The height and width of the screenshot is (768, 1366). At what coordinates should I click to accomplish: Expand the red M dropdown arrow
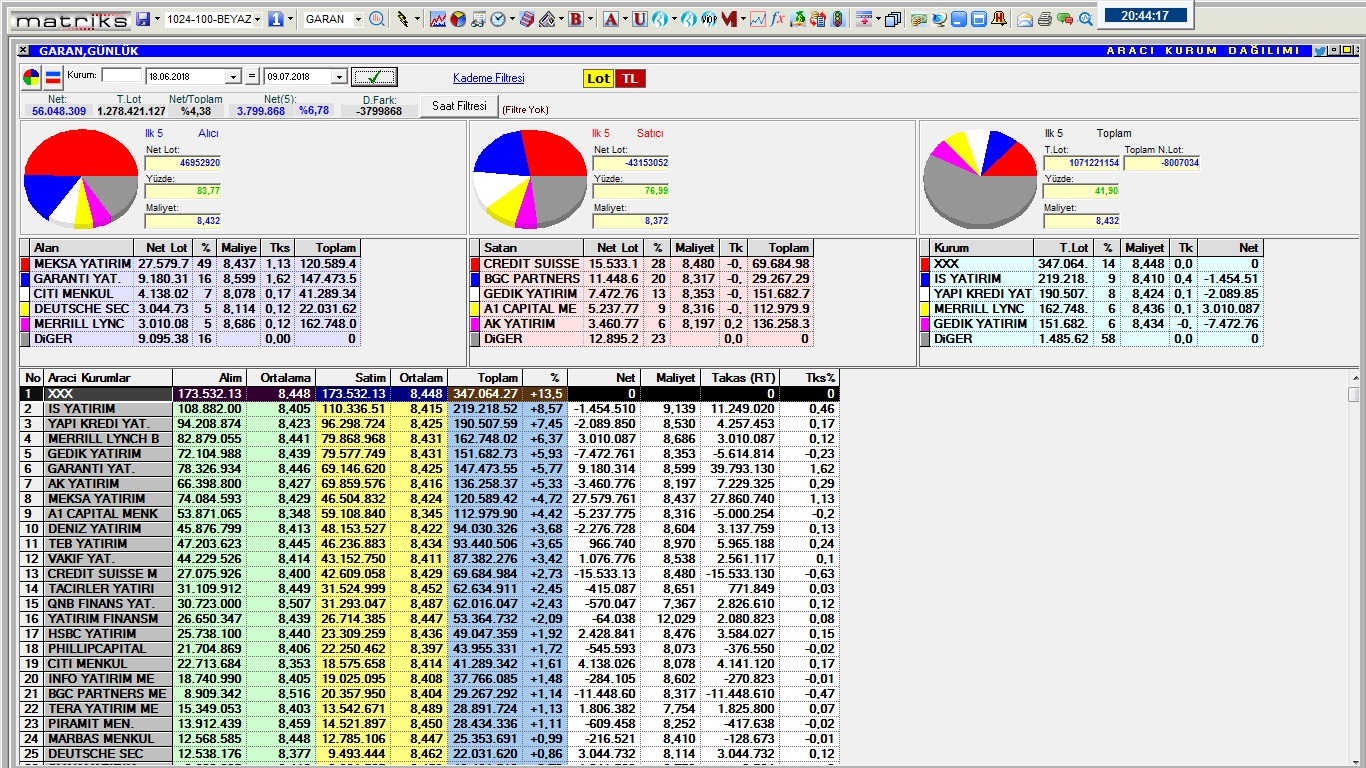[743, 19]
